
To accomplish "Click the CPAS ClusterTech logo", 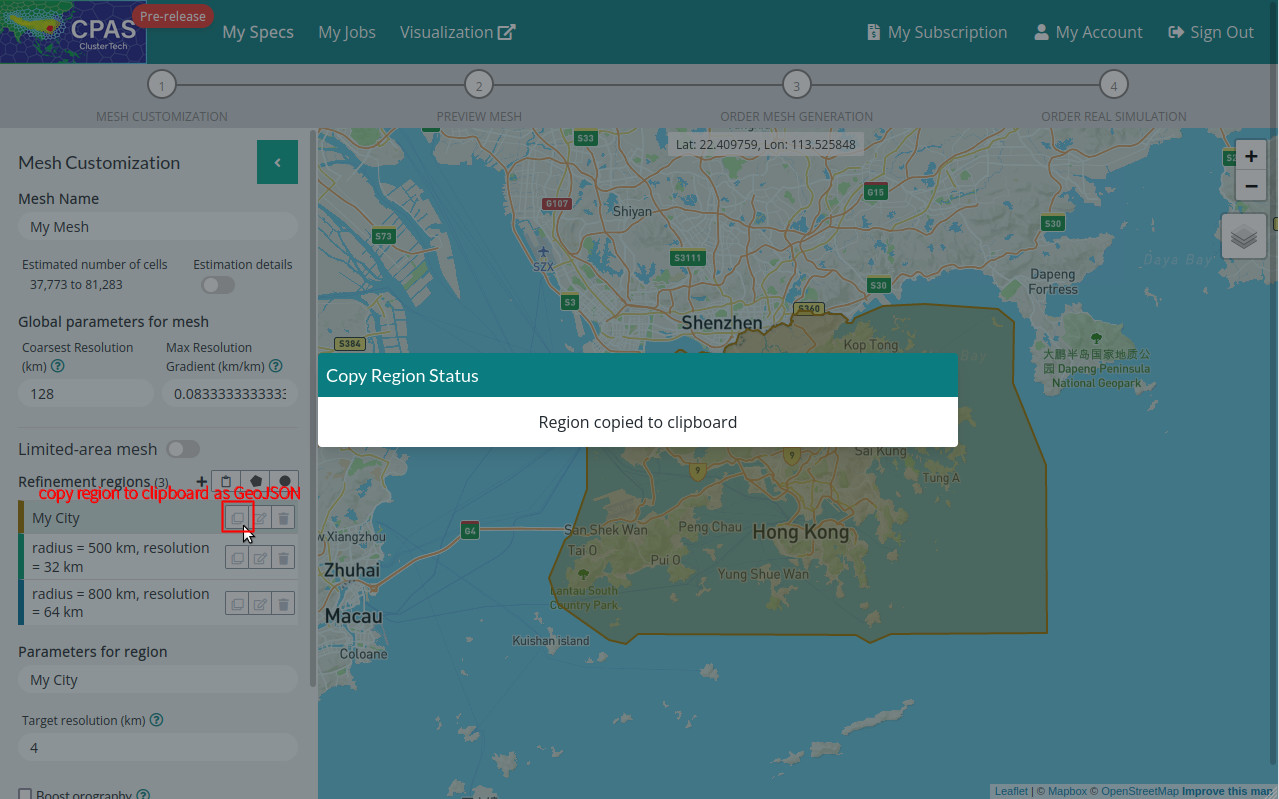I will pyautogui.click(x=73, y=32).
